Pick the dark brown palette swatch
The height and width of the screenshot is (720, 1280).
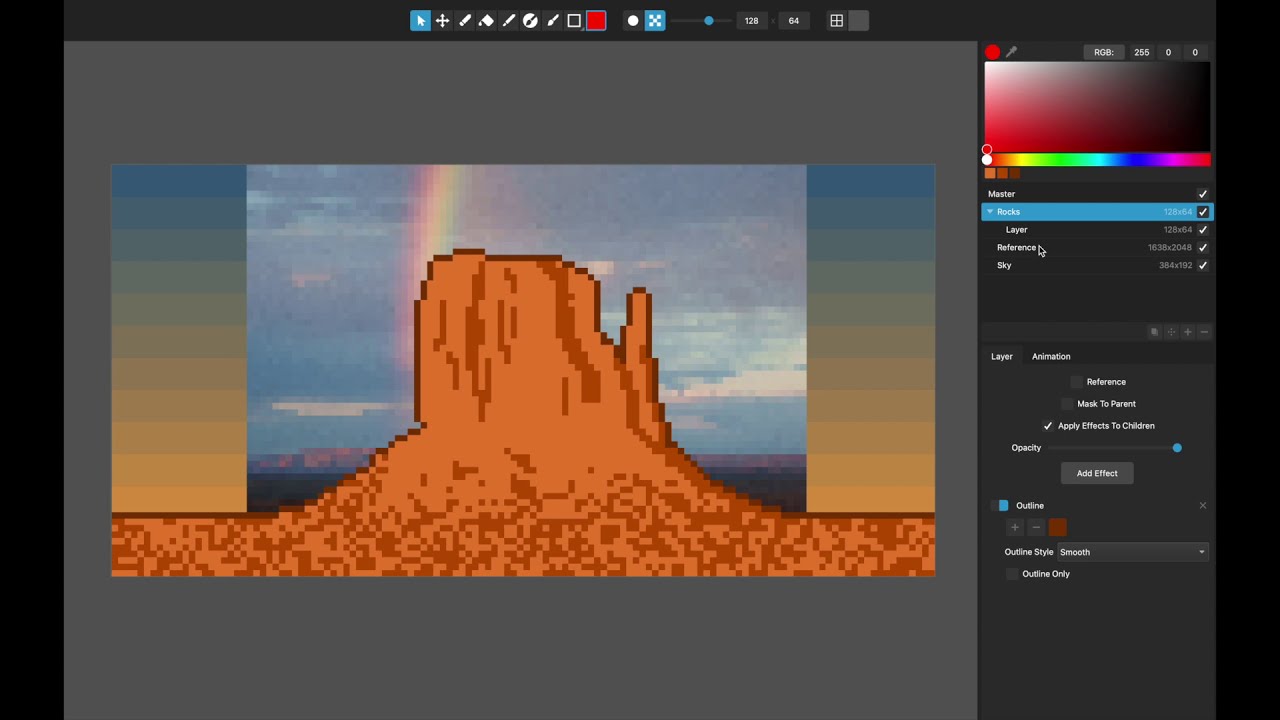pos(1014,173)
